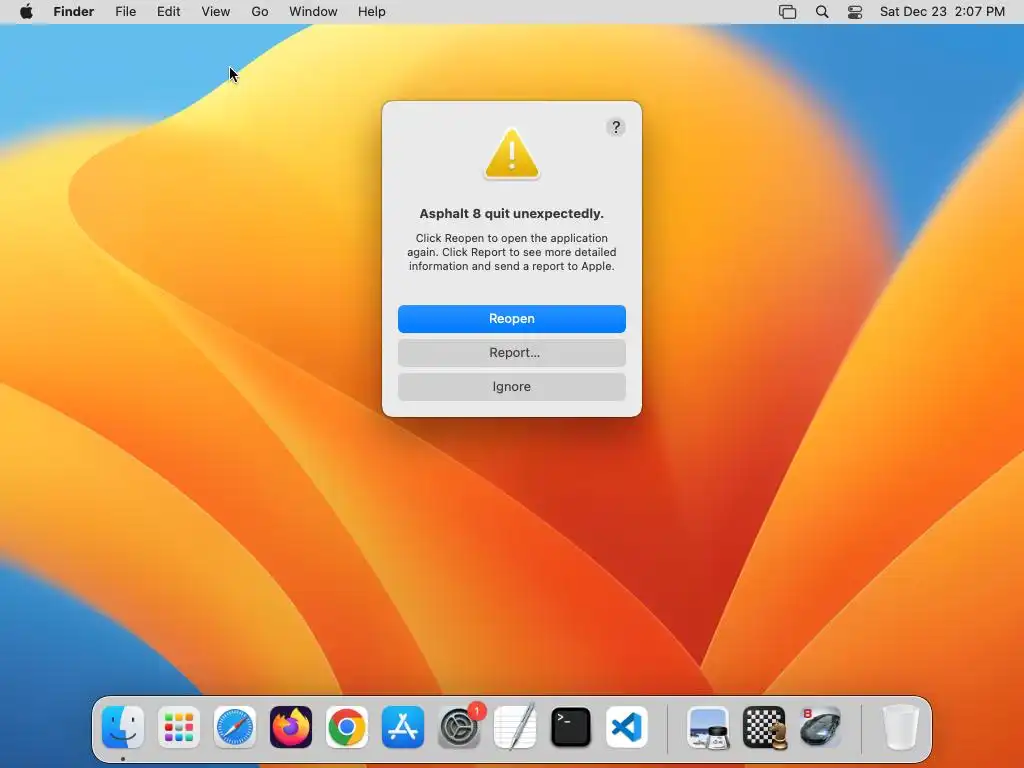The height and width of the screenshot is (768, 1024).
Task: Open System Settings with badge
Action: (x=459, y=727)
